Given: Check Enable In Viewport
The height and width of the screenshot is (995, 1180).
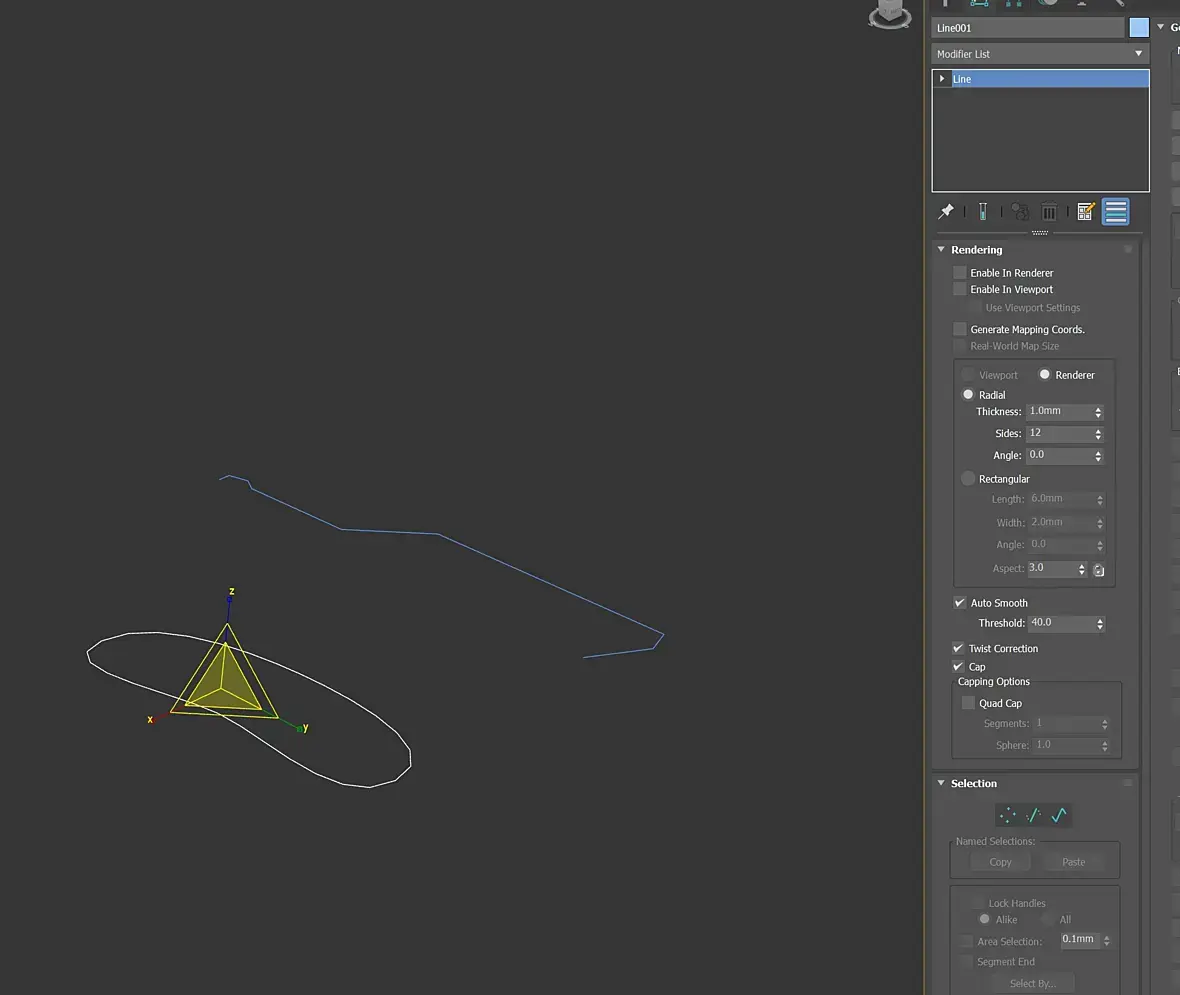Looking at the screenshot, I should tap(960, 289).
